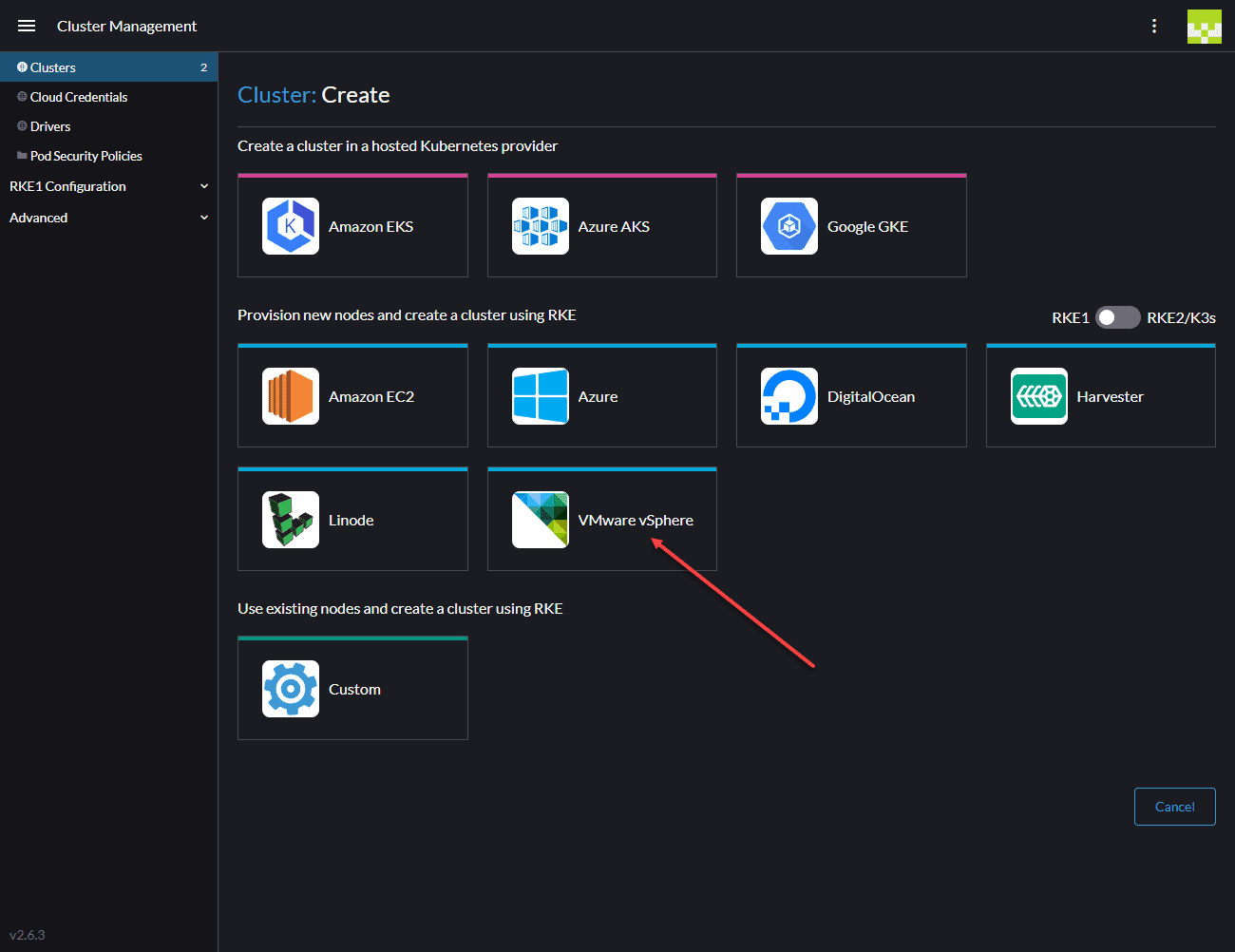Open the RKE1 Configuration menu label
Viewport: 1235px width, 952px height.
(x=67, y=186)
